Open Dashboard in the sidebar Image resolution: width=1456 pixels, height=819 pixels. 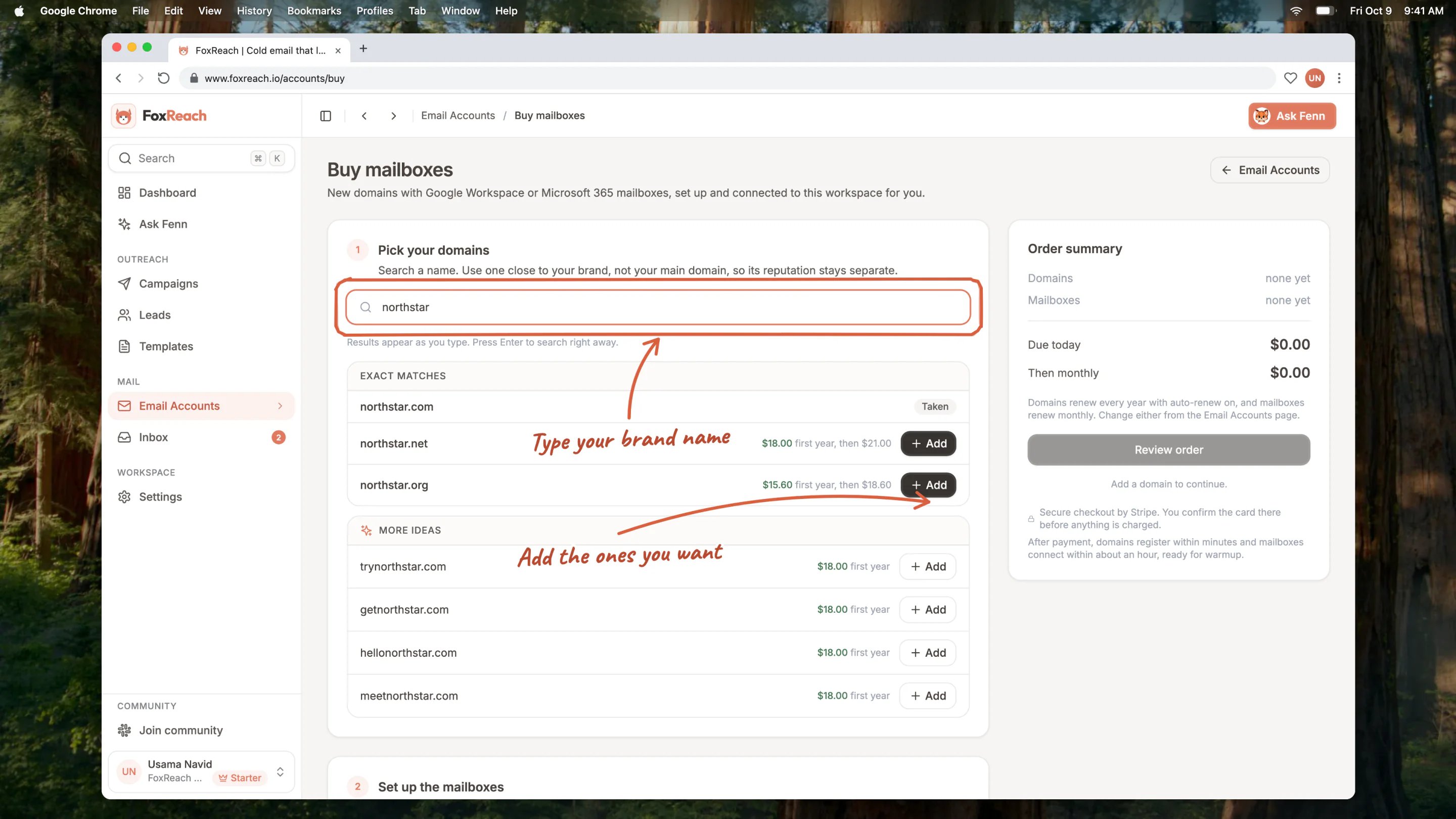(201, 193)
